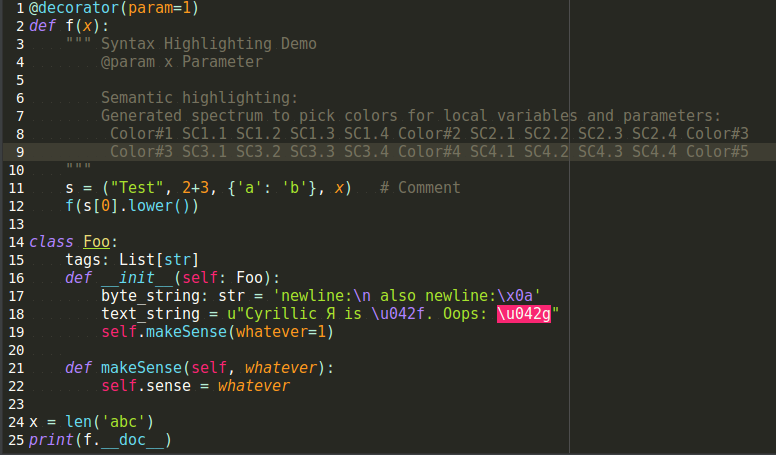Click line number 25 in the gutter
The width and height of the screenshot is (776, 455).
[x=16, y=440]
